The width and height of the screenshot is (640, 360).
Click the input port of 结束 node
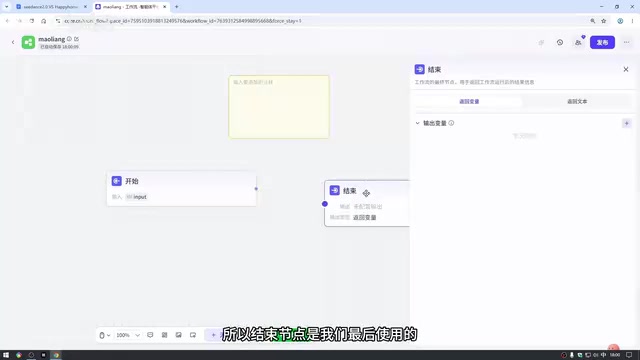tap(324, 204)
